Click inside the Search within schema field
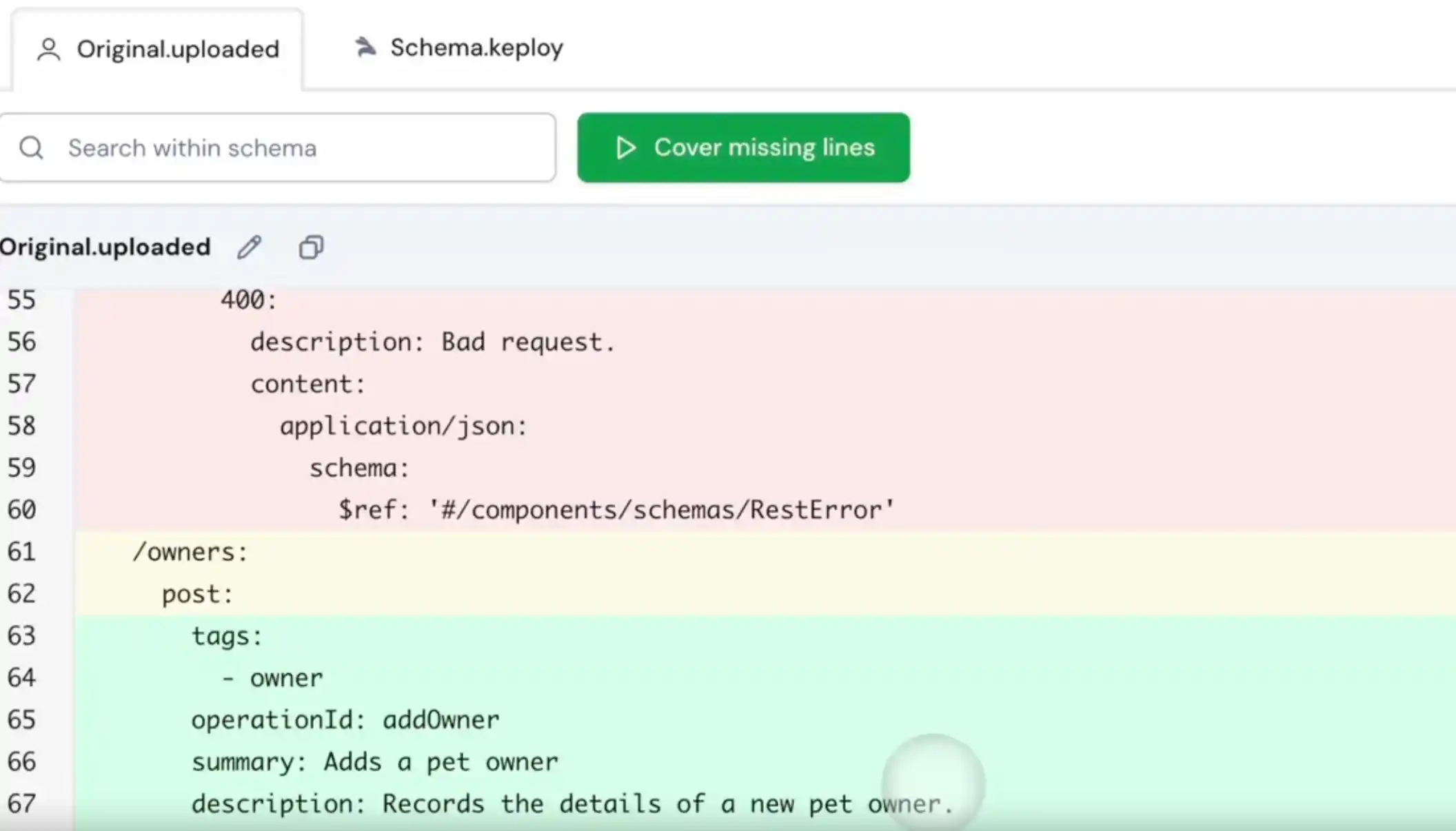 tap(276, 147)
